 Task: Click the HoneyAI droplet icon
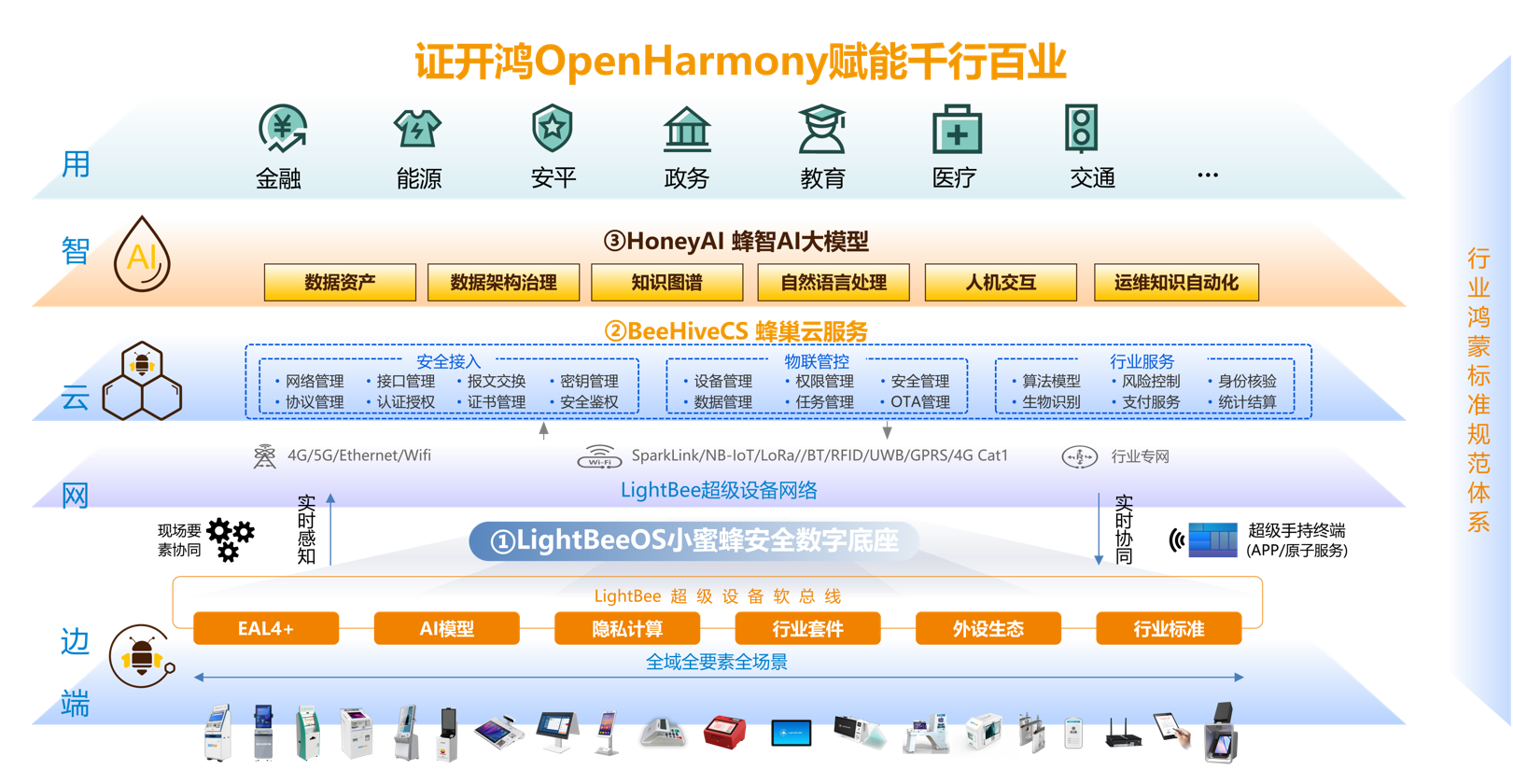(x=142, y=255)
